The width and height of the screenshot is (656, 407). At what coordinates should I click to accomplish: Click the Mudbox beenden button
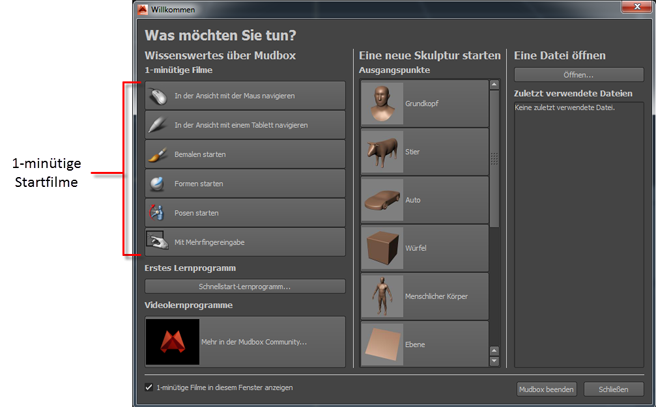click(x=546, y=389)
